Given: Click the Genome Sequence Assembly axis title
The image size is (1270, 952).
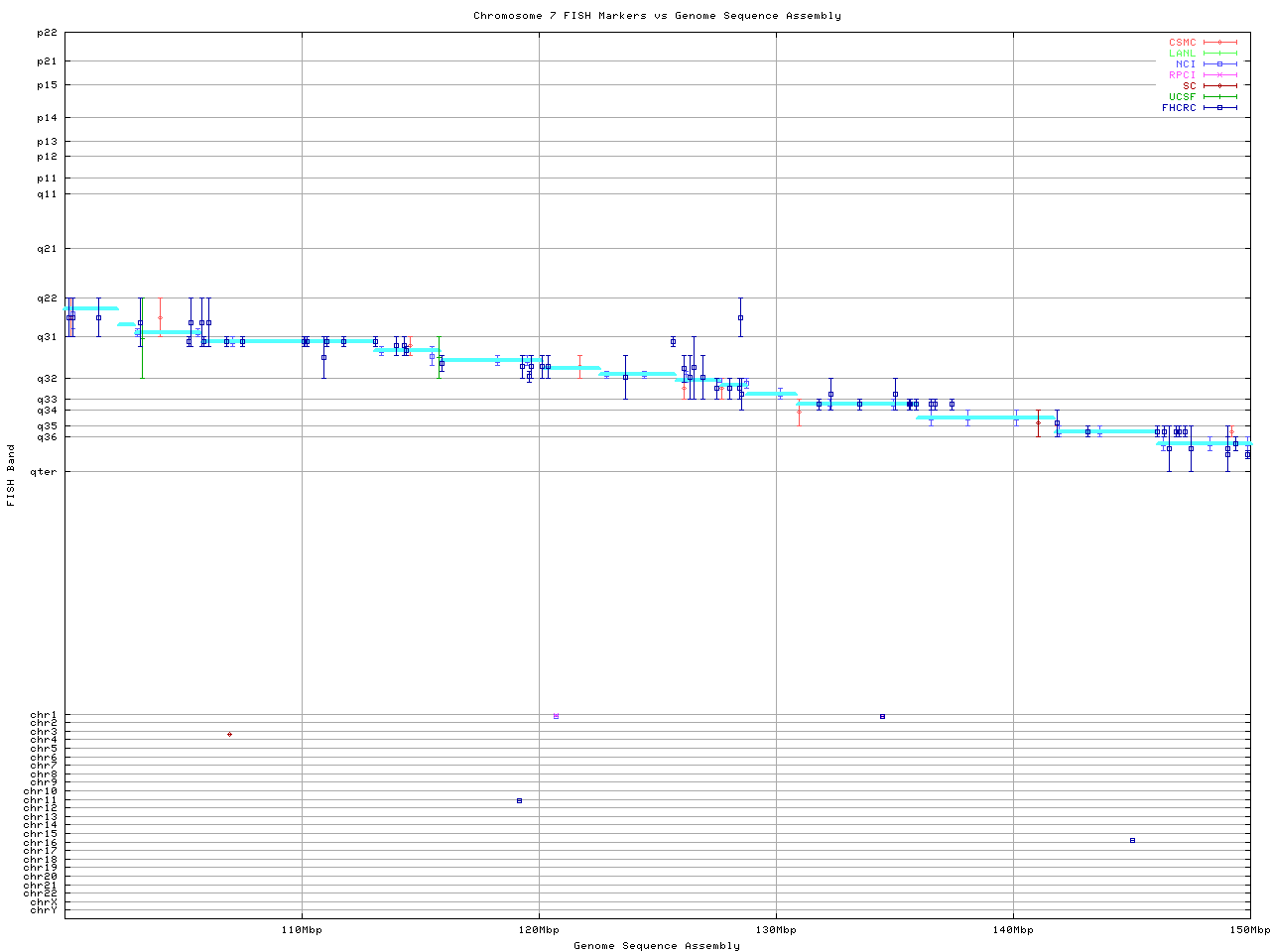Looking at the screenshot, I should [657, 946].
